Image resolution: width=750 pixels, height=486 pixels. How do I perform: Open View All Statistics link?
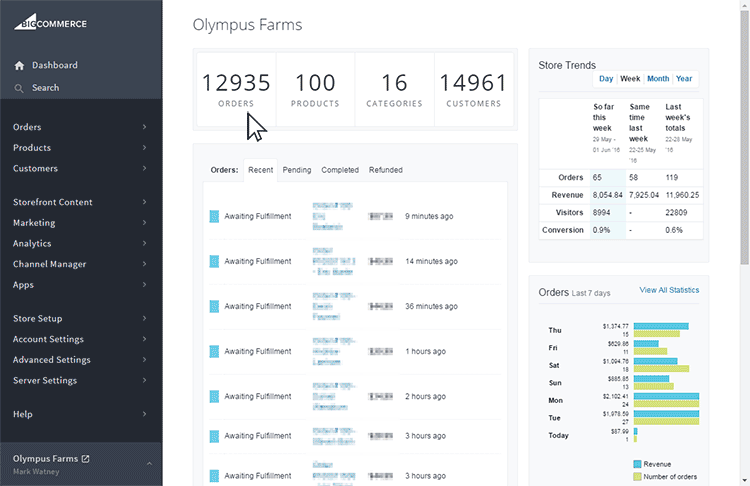pyautogui.click(x=669, y=290)
